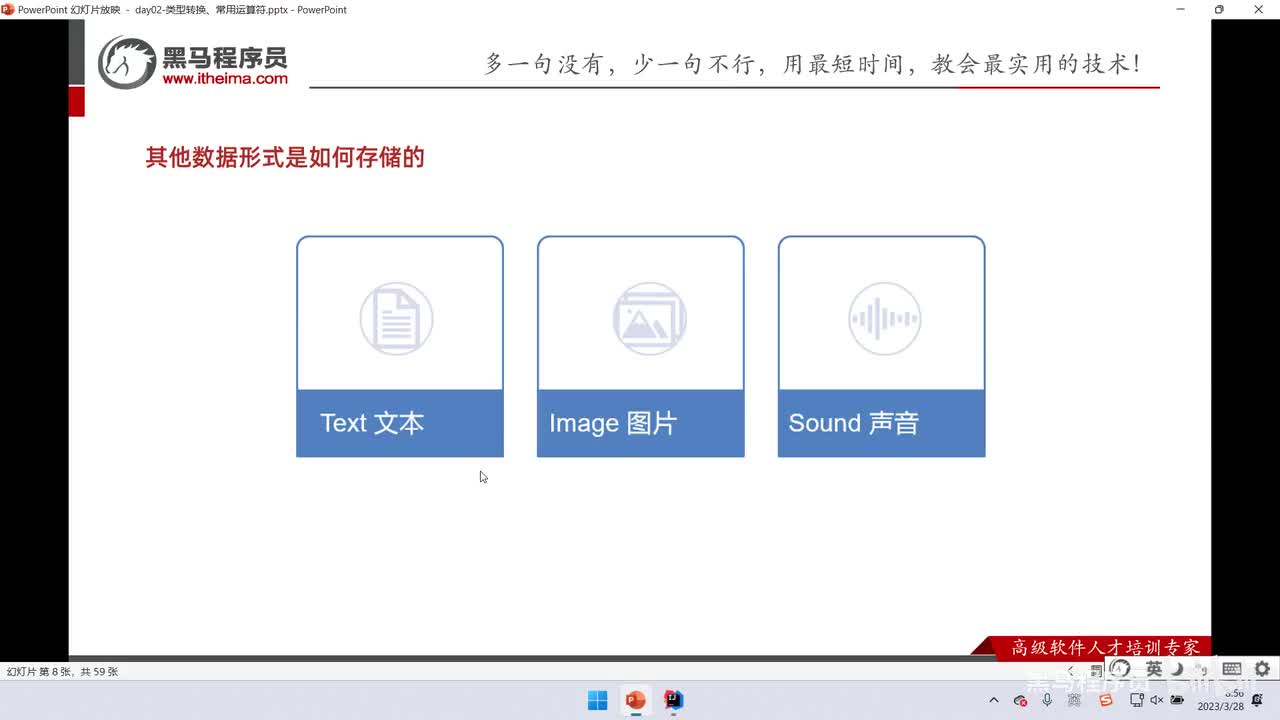This screenshot has height=720, width=1280.
Task: Click the document icon in Text card
Action: [396, 319]
